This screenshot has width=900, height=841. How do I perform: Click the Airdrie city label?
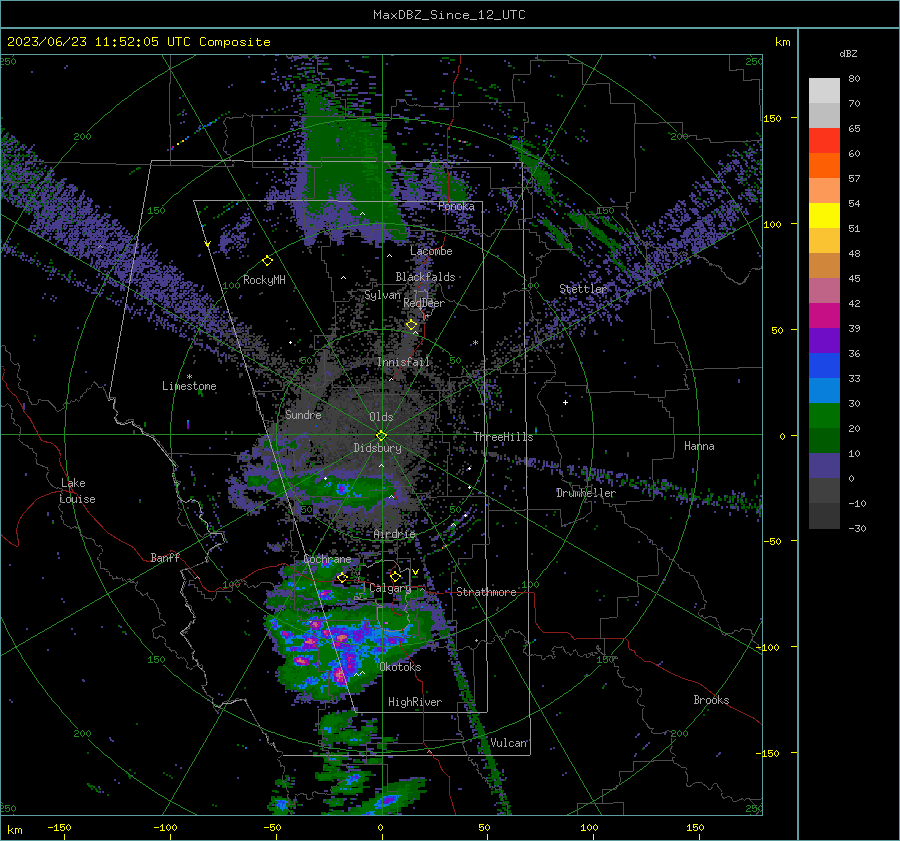tap(394, 534)
